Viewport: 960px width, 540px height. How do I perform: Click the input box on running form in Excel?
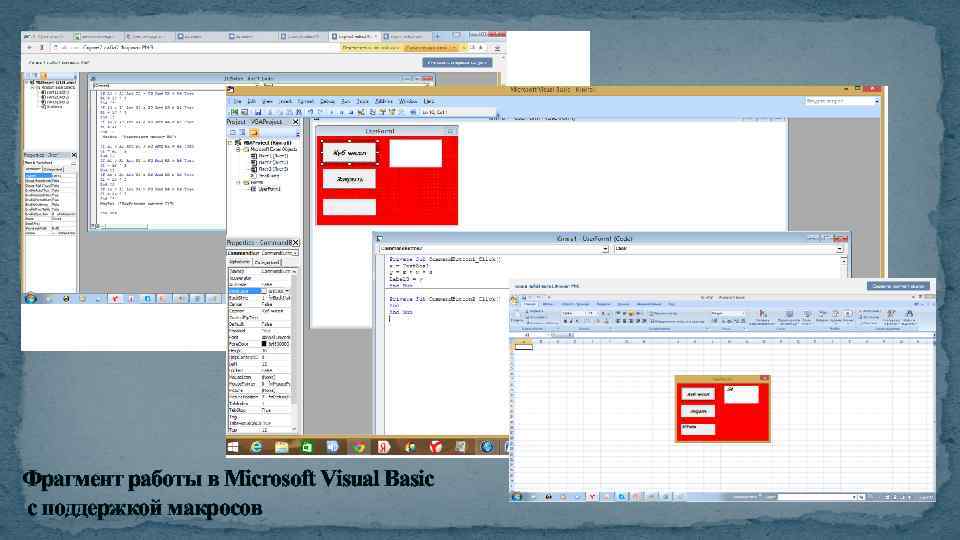point(741,394)
